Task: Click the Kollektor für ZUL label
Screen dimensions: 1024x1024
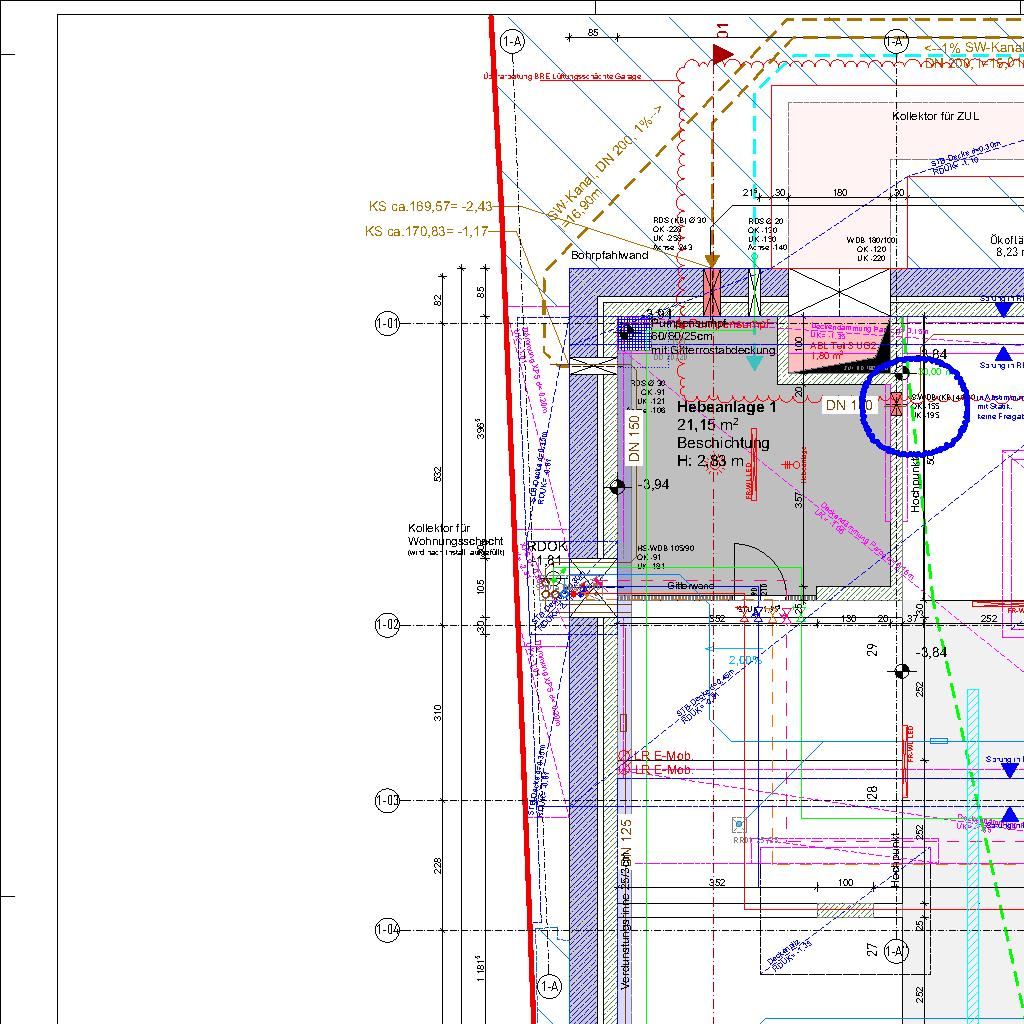Action: [x=936, y=117]
